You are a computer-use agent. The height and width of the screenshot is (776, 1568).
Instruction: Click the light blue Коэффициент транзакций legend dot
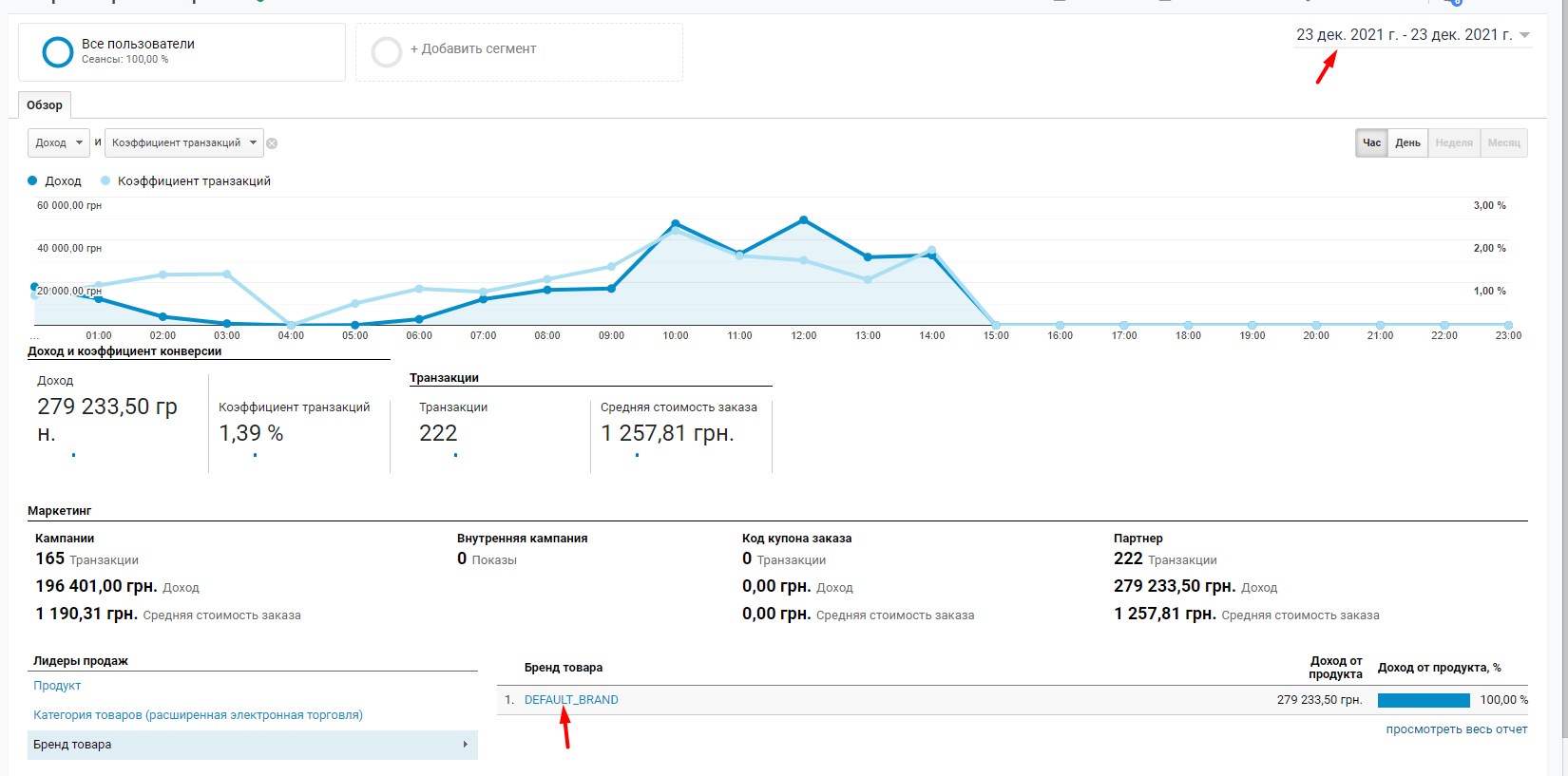pos(105,180)
